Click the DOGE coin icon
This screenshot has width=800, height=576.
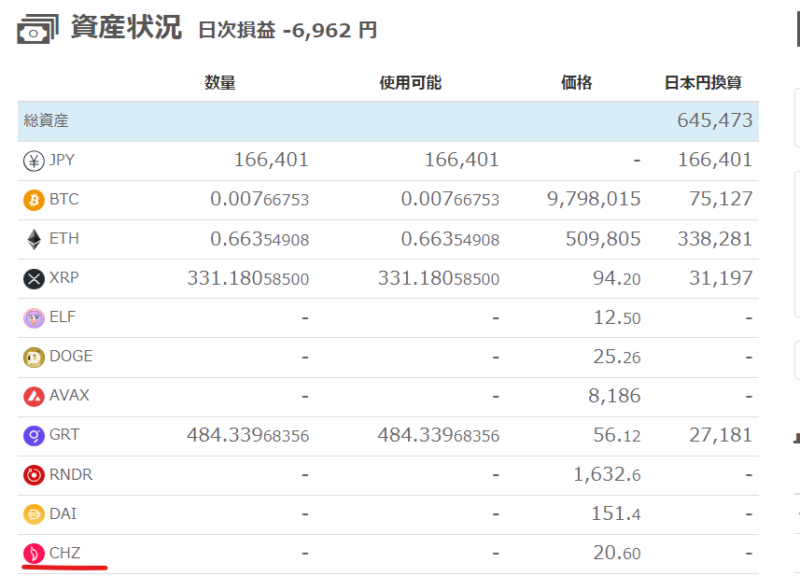34,358
